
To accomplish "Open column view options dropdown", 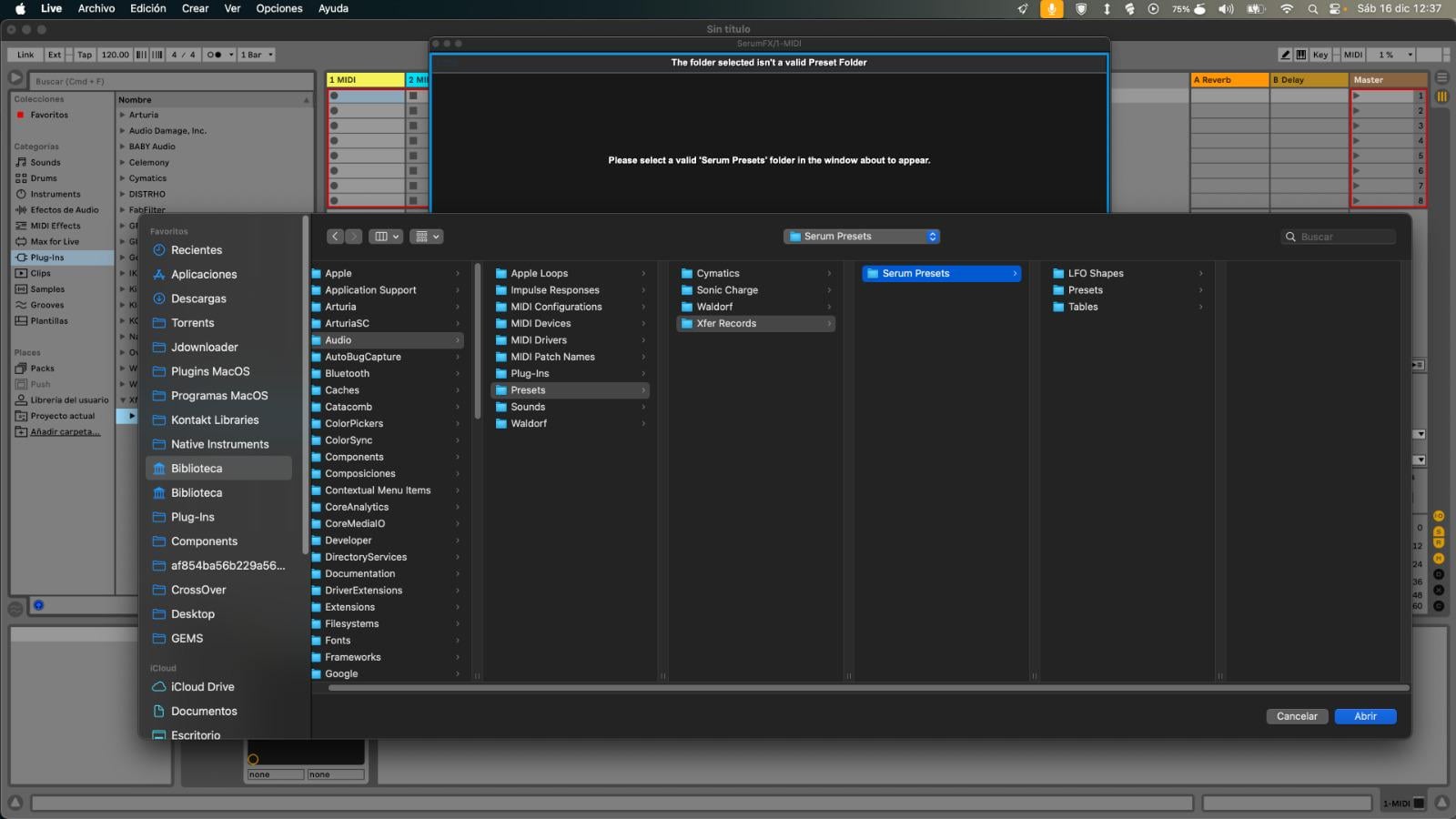I will tap(387, 237).
